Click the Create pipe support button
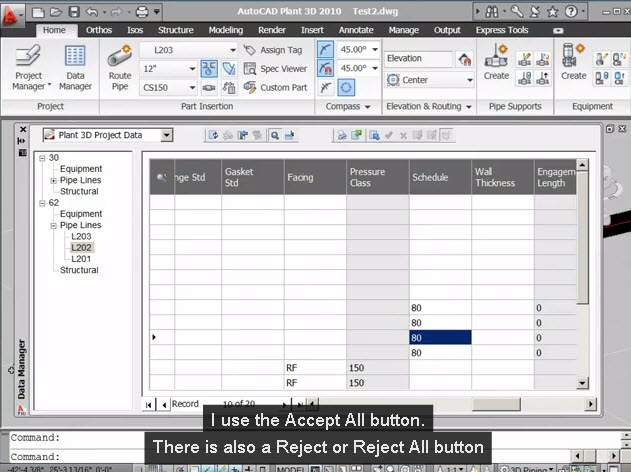The width and height of the screenshot is (631, 472). (x=496, y=62)
